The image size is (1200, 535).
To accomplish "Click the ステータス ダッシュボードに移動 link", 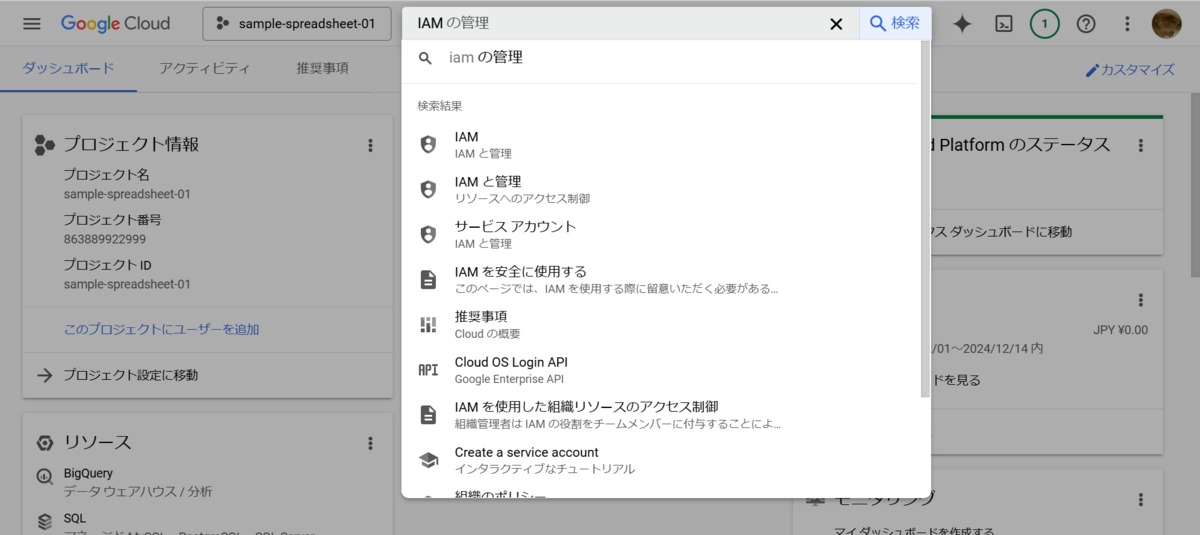I will [x=1002, y=232].
